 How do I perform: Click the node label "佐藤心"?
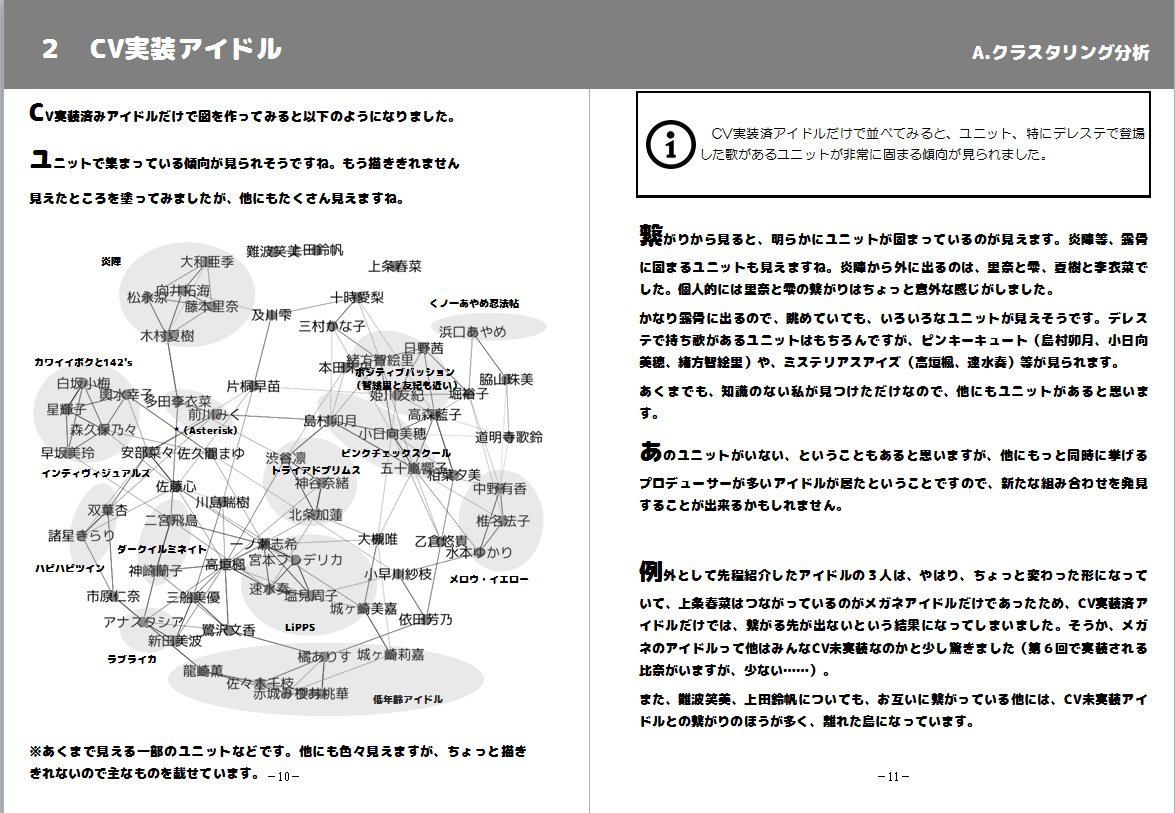point(176,487)
